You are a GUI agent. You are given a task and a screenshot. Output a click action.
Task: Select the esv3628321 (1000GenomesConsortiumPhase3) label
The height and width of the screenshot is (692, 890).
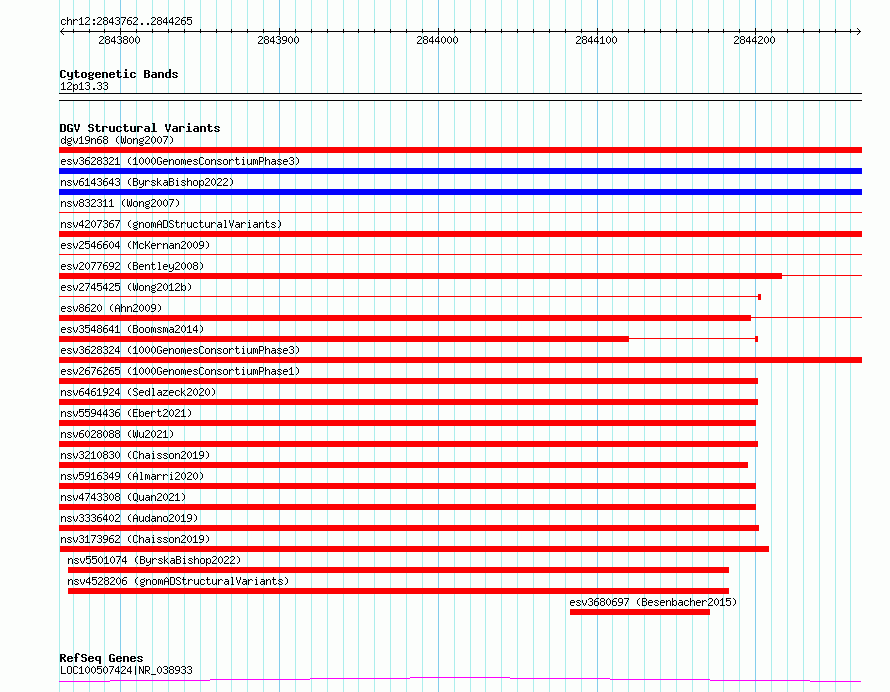pos(180,161)
